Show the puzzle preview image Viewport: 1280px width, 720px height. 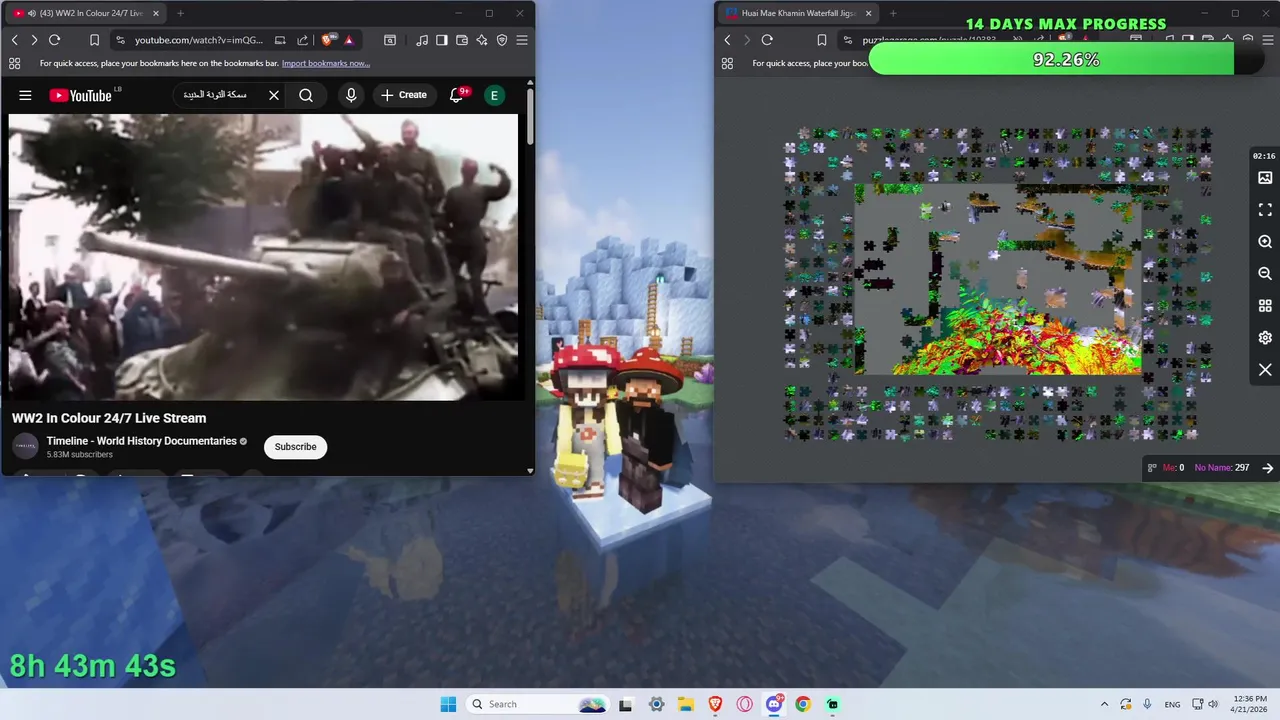coord(1265,178)
